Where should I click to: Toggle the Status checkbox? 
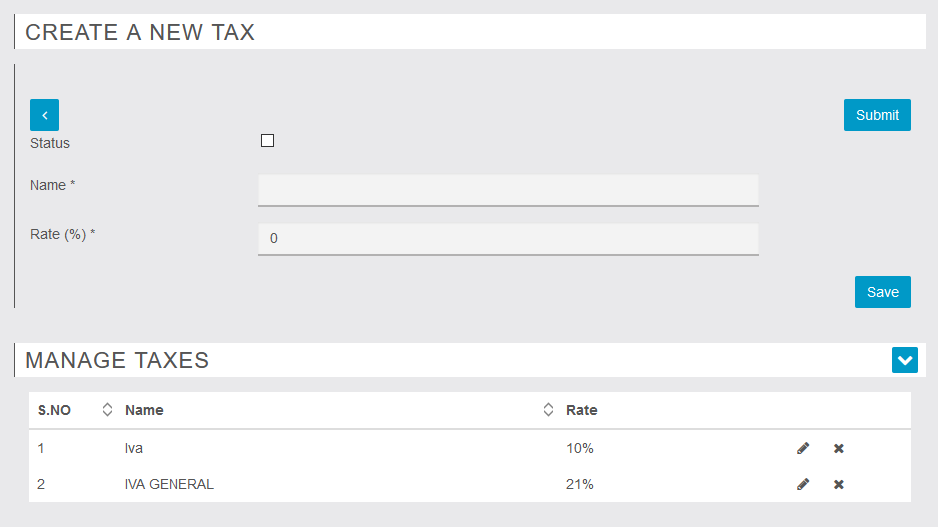[x=267, y=141]
